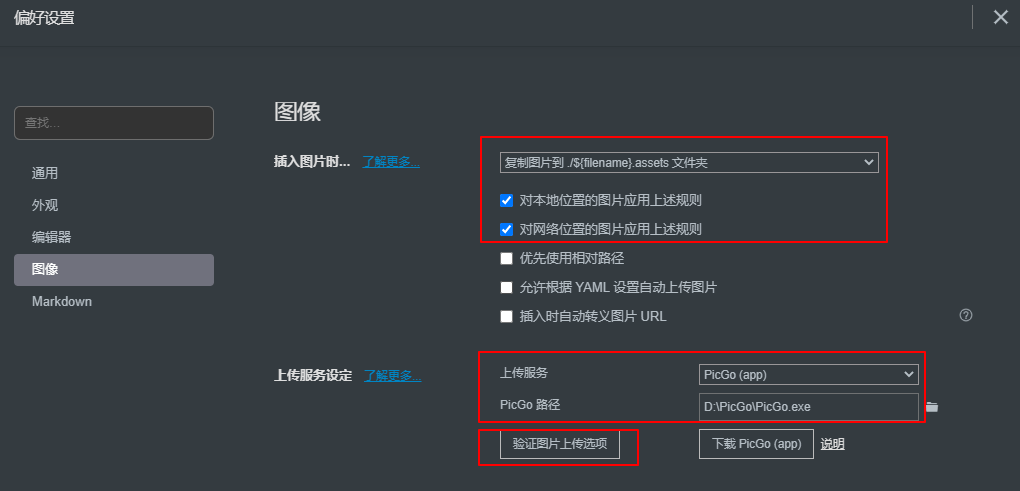The height and width of the screenshot is (491, 1020).
Task: Click the 验证图片上传选项 button
Action: tap(560, 444)
